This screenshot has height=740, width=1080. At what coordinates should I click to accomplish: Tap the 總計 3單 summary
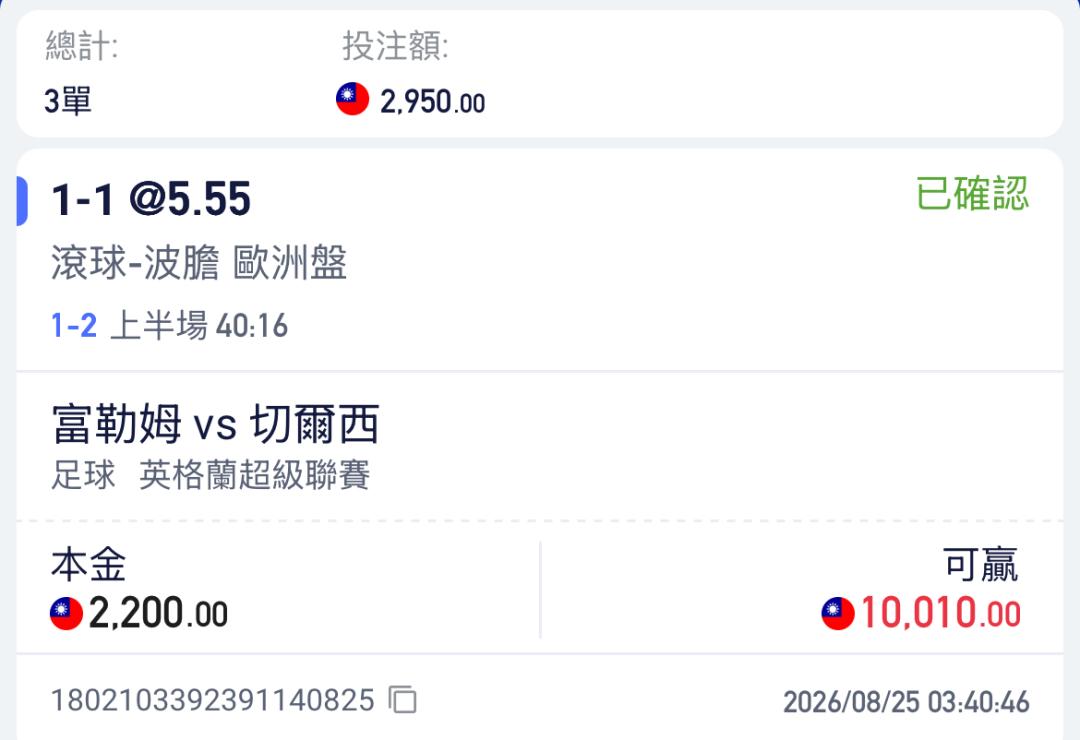tap(81, 74)
